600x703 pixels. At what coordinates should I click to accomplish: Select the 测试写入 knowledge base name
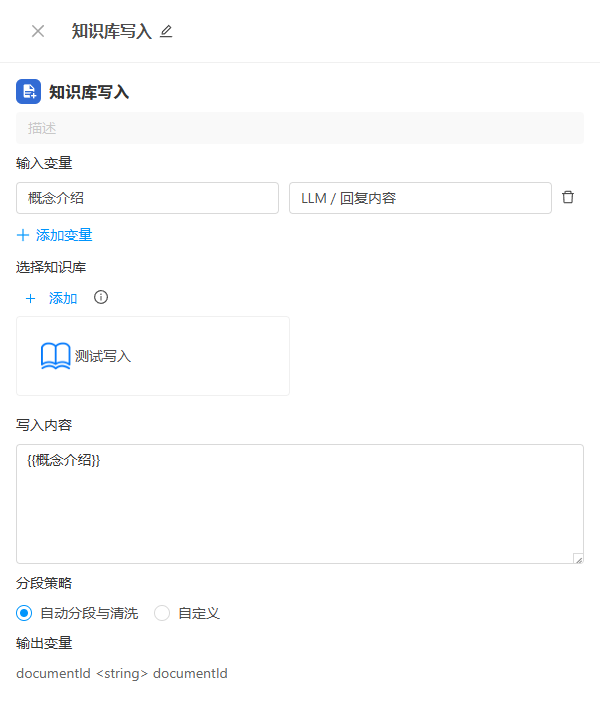click(103, 356)
